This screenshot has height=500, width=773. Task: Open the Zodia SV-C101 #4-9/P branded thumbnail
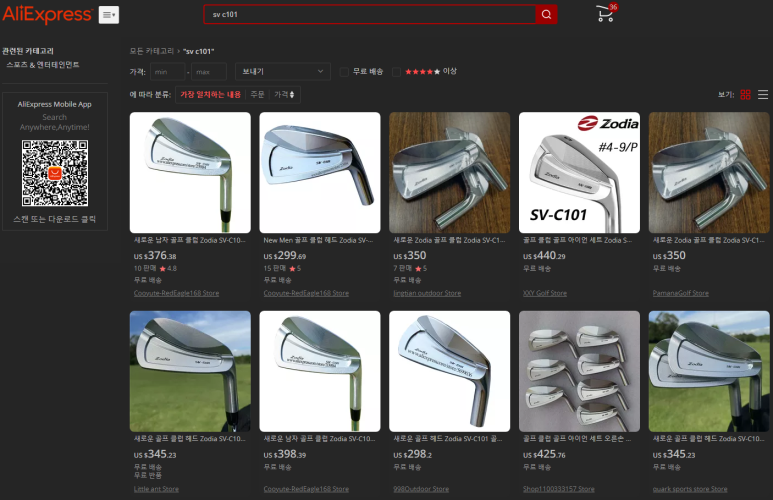(579, 173)
